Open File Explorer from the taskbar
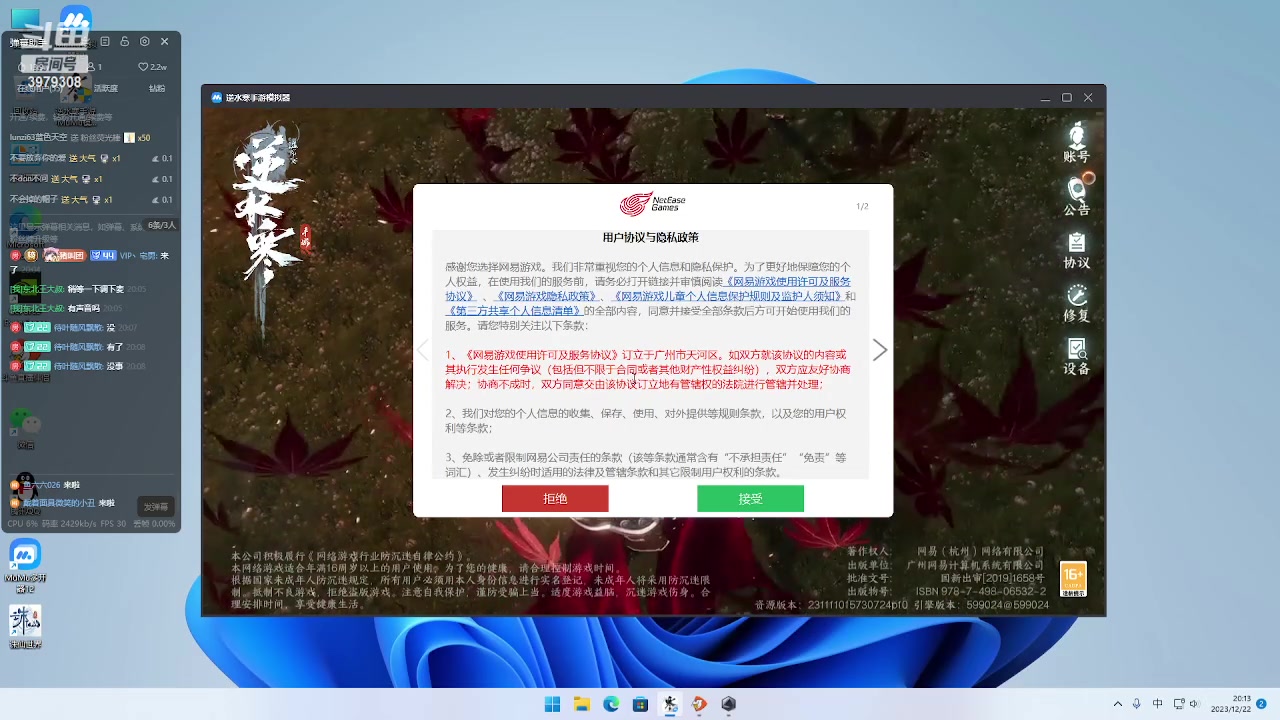Screen dimensions: 1280x720 pyautogui.click(x=582, y=704)
